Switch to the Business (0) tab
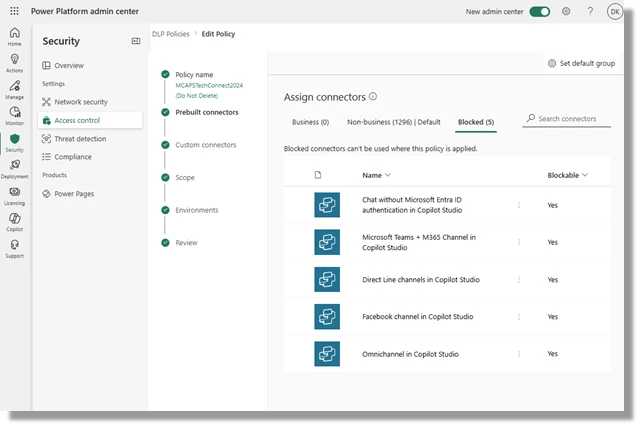 [310, 122]
